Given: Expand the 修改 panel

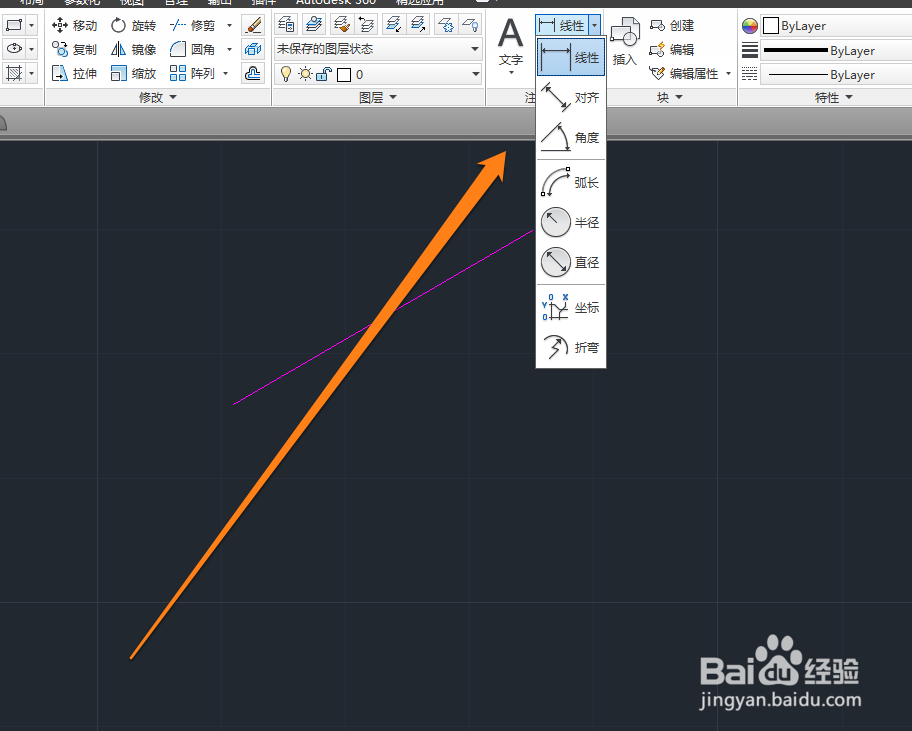Looking at the screenshot, I should [158, 97].
